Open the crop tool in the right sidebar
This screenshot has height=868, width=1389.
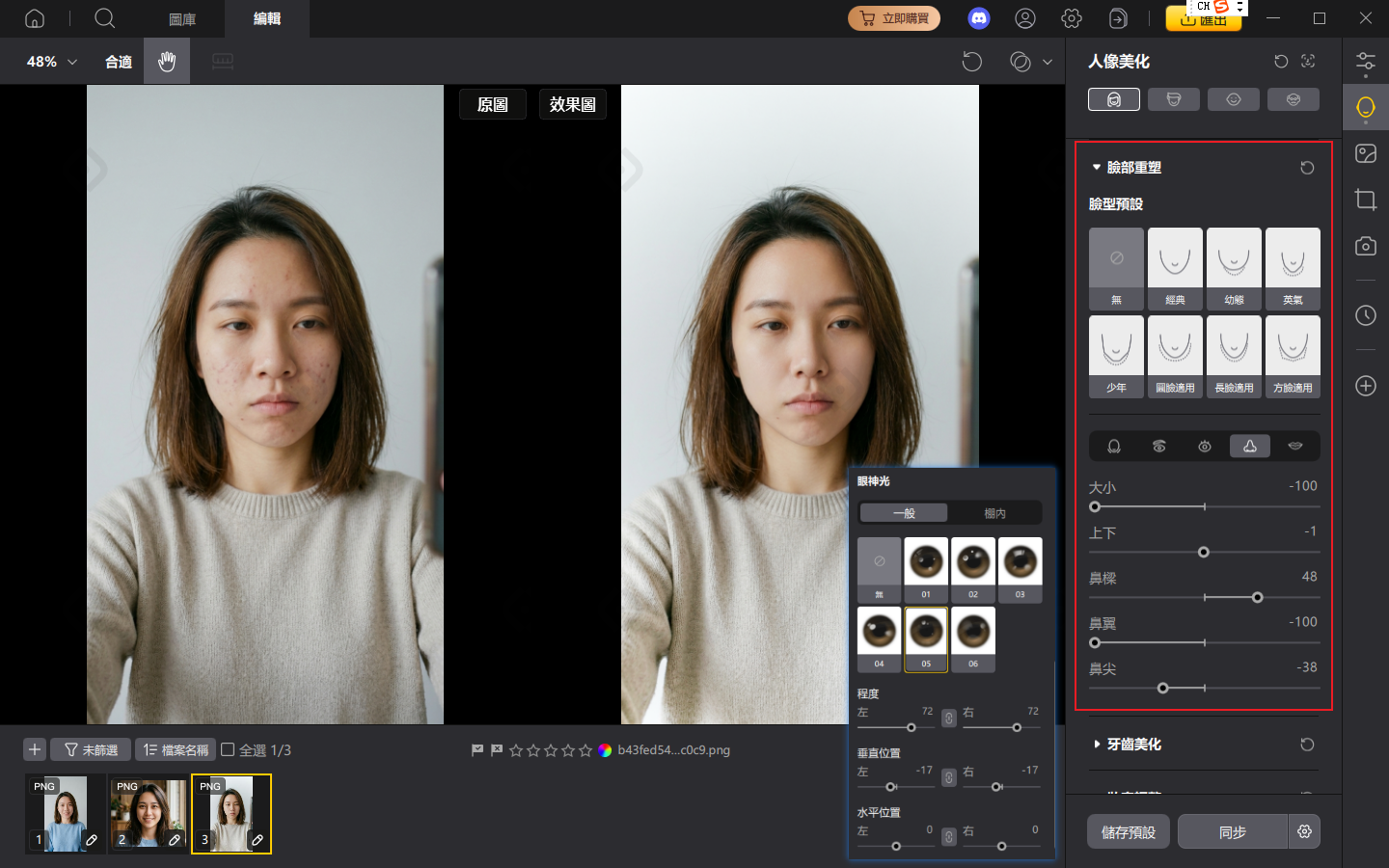pos(1365,200)
